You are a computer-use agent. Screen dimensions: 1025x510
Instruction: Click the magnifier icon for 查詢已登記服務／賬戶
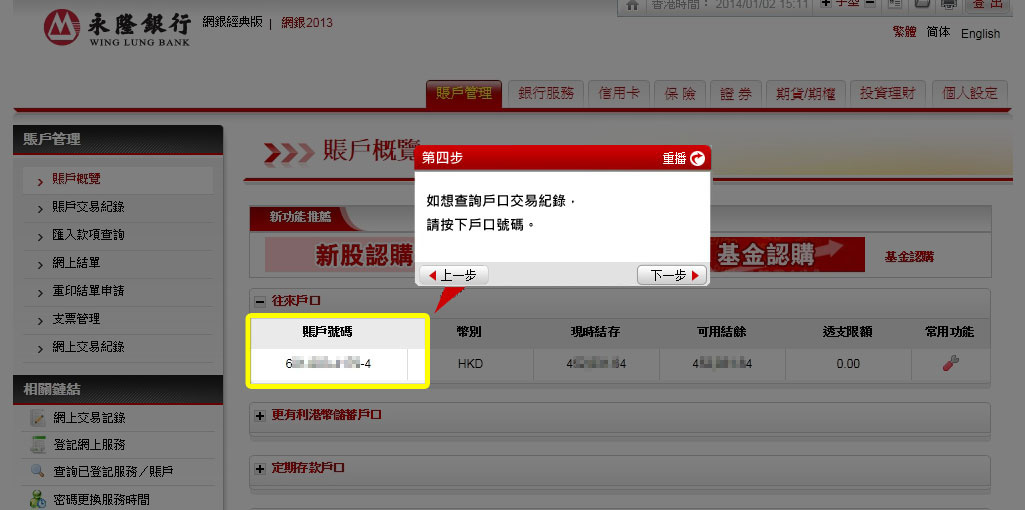tap(38, 472)
